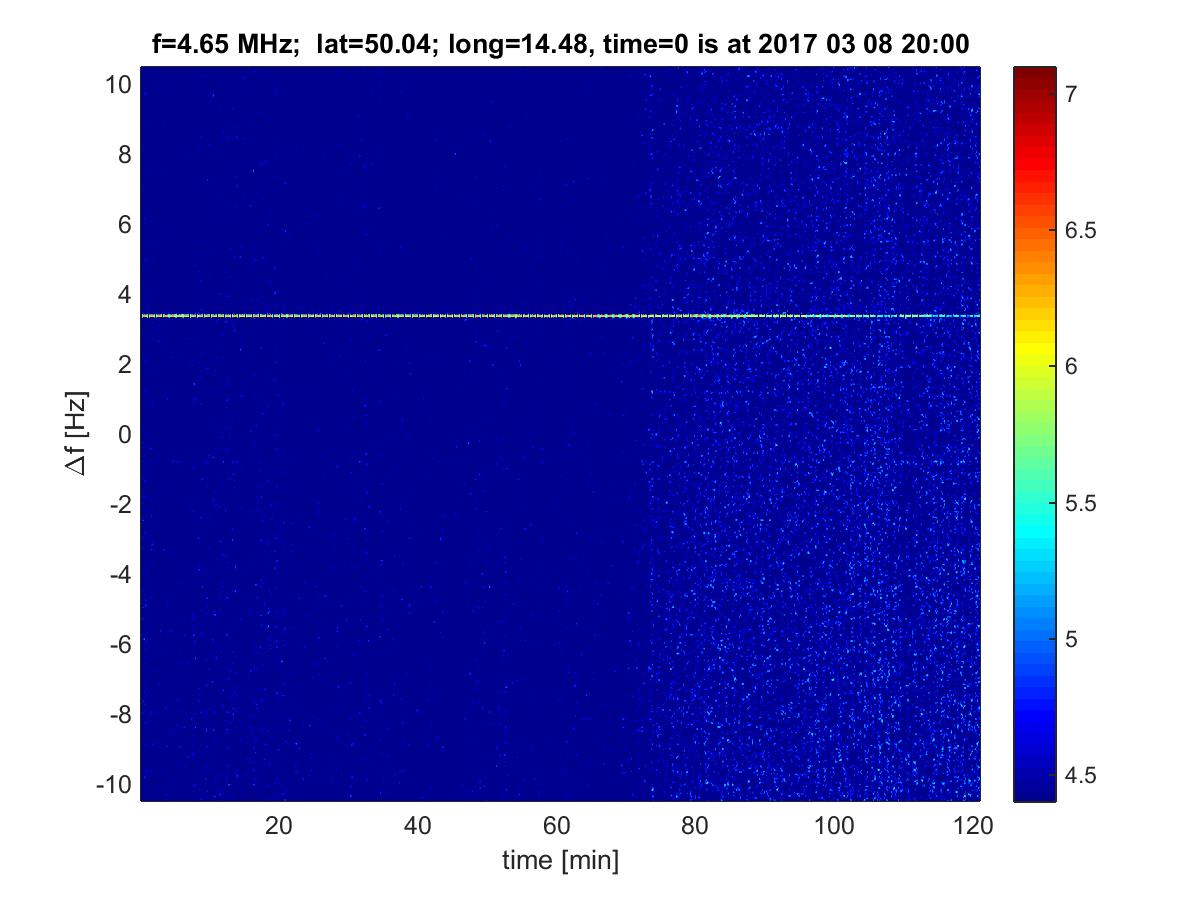
Task: Click the x-axis tick label 120
Action: [973, 825]
